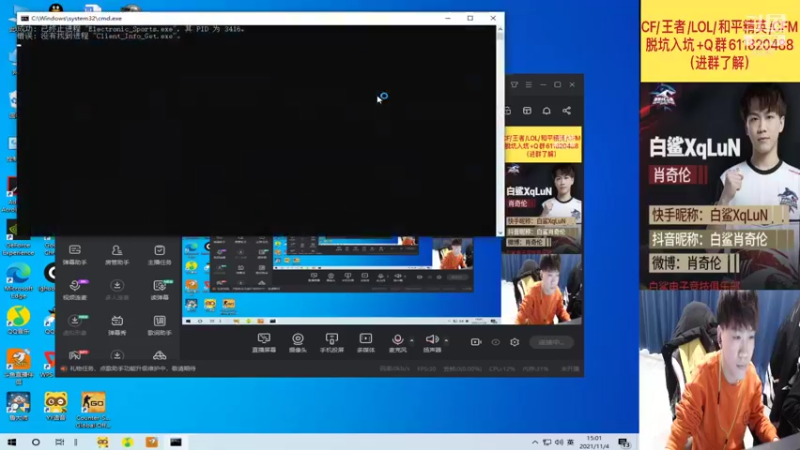
Task: Click the 连接中 start-live button
Action: tap(552, 342)
